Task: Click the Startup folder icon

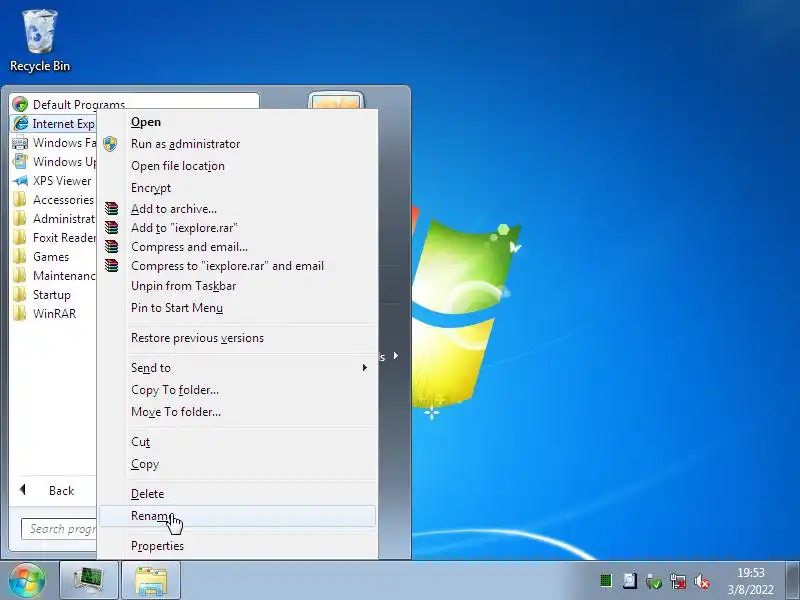Action: [x=20, y=295]
